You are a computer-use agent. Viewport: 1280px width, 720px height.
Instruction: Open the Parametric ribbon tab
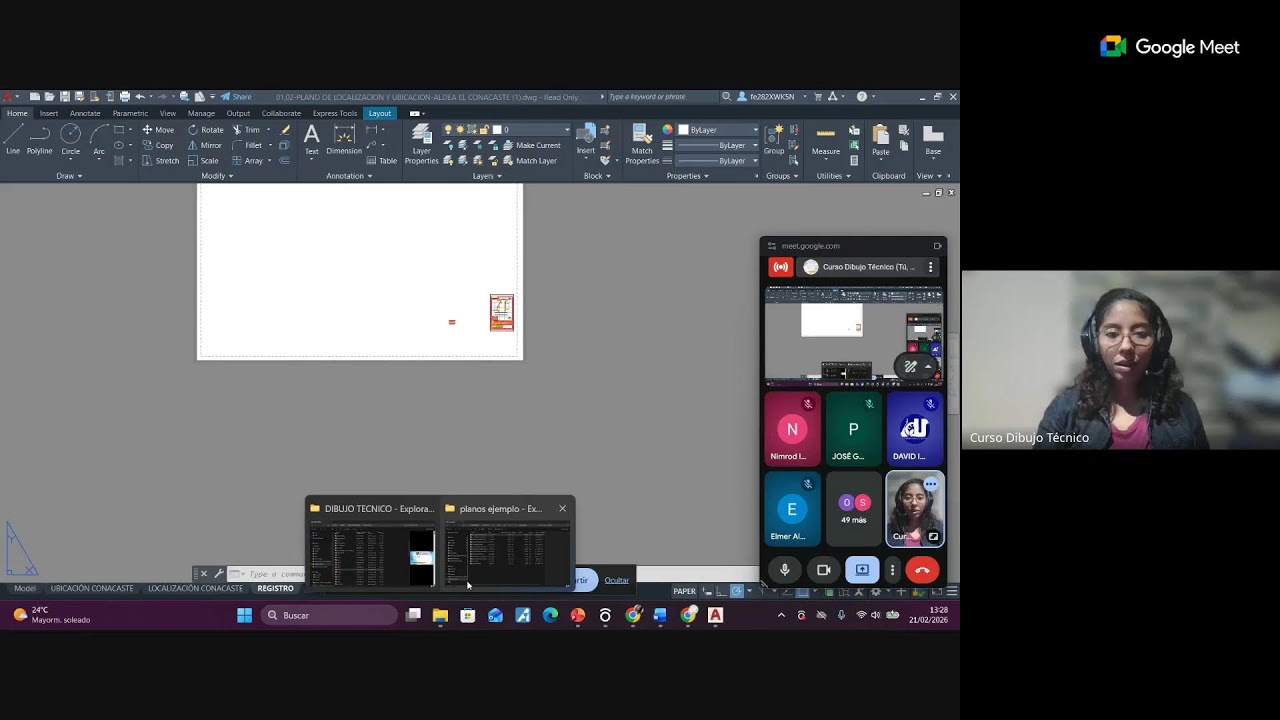[130, 113]
